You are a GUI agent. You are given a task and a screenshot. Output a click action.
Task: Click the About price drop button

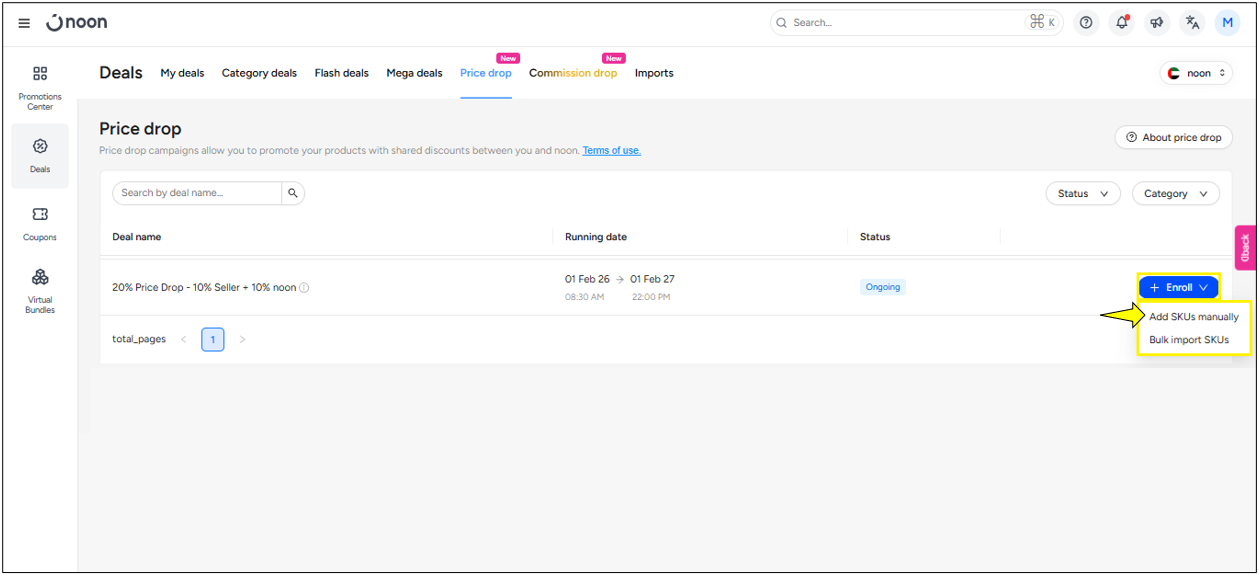click(x=1173, y=138)
